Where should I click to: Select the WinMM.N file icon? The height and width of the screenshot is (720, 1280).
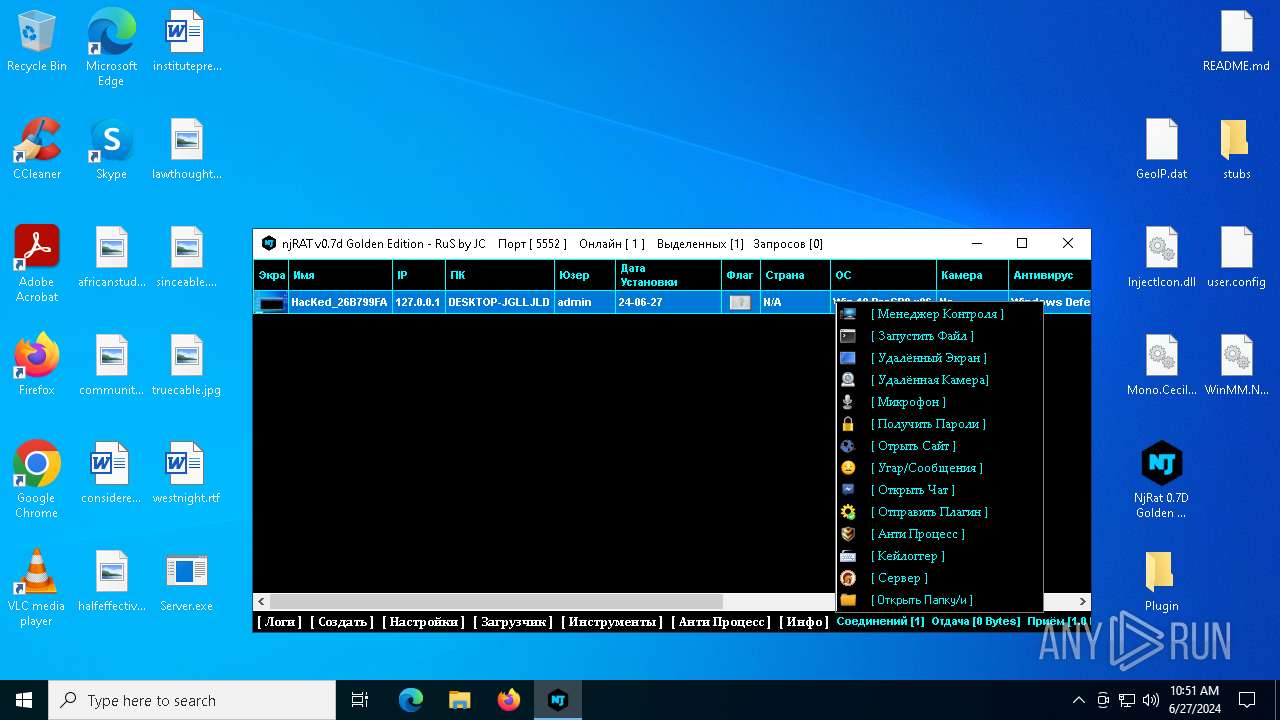pyautogui.click(x=1236, y=364)
